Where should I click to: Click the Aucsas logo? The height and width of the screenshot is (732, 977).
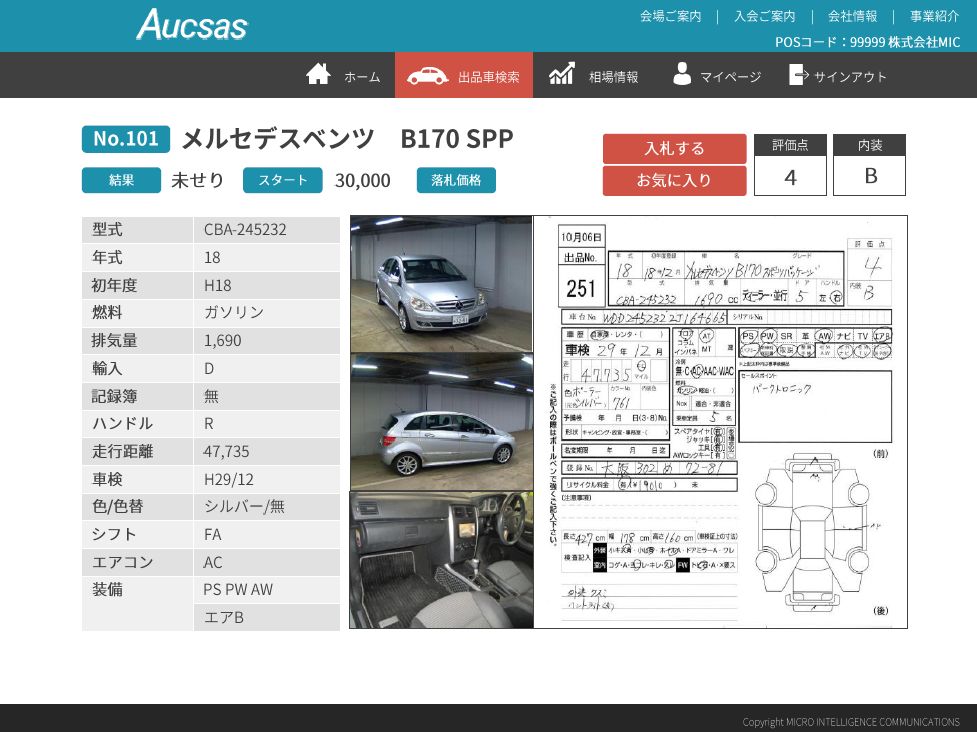(x=191, y=25)
